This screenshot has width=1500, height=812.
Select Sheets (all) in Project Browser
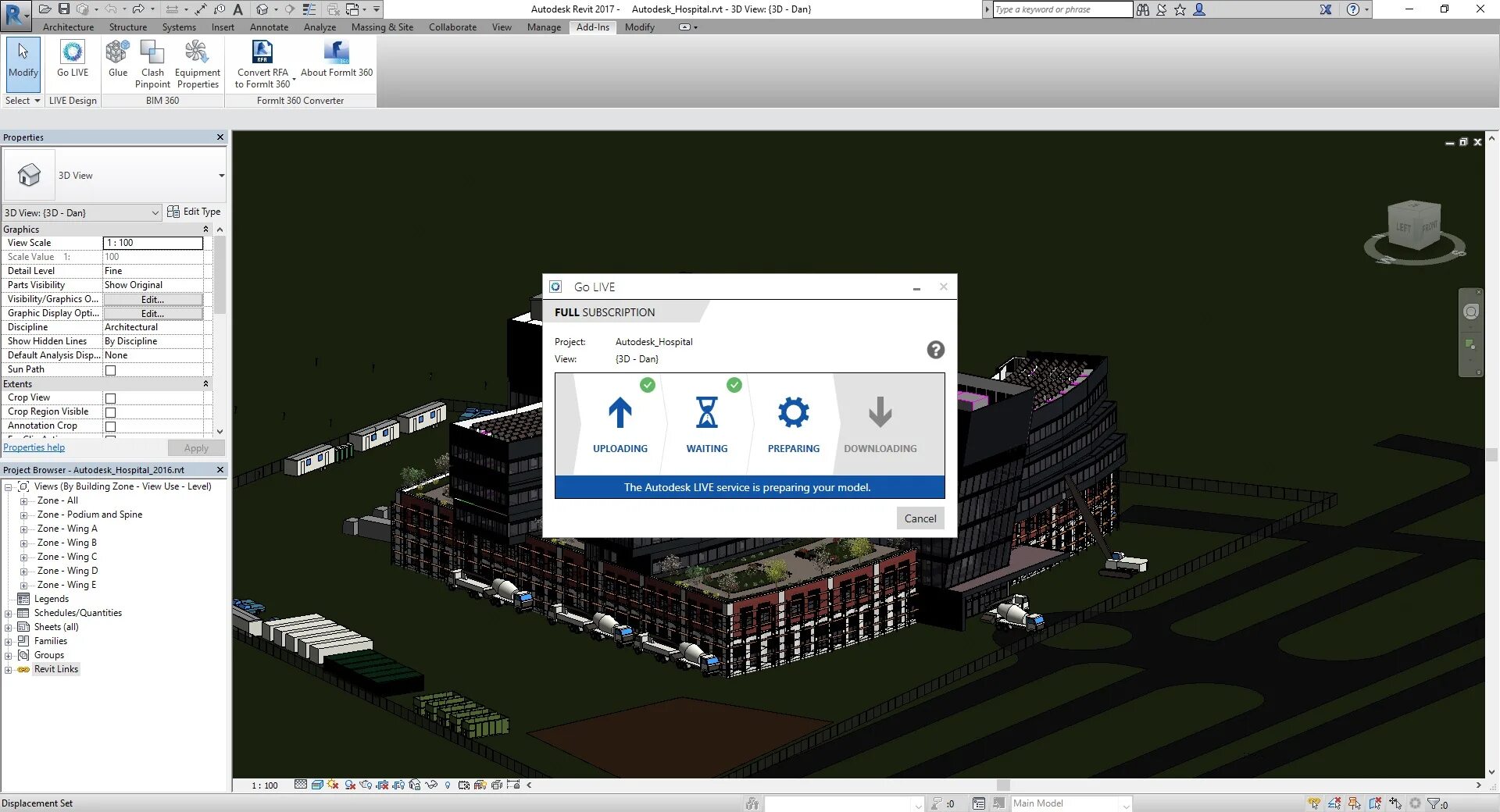(x=56, y=628)
